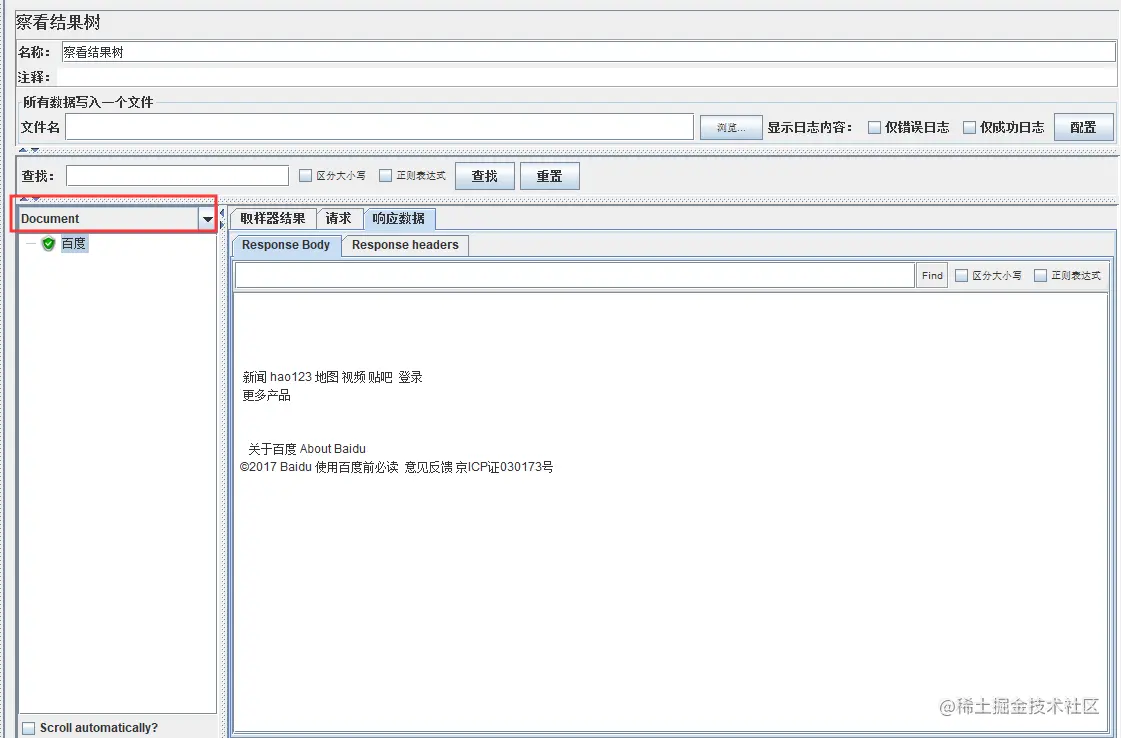Check 区分大小写 in the search panel
This screenshot has width=1121, height=738.
click(303, 175)
